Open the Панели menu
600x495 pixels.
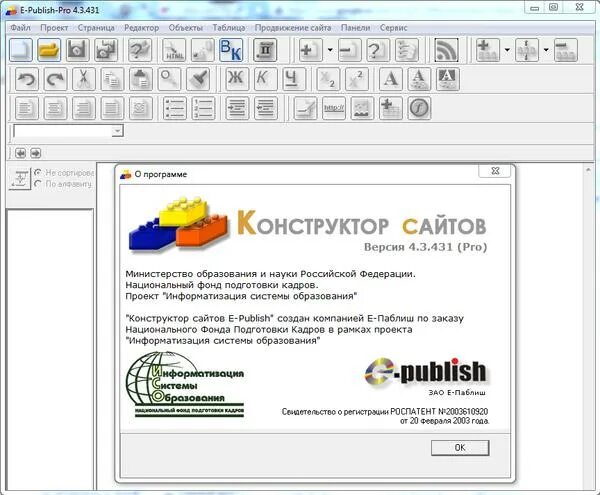coord(355,28)
